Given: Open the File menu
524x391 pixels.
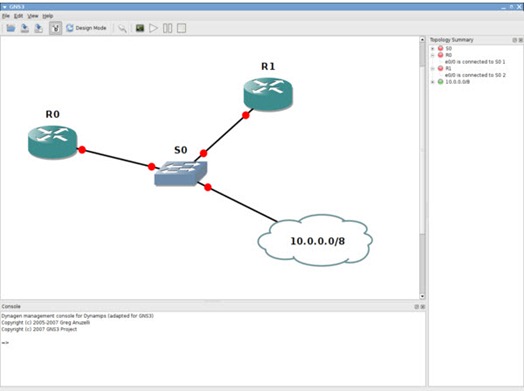Looking at the screenshot, I should point(6,16).
